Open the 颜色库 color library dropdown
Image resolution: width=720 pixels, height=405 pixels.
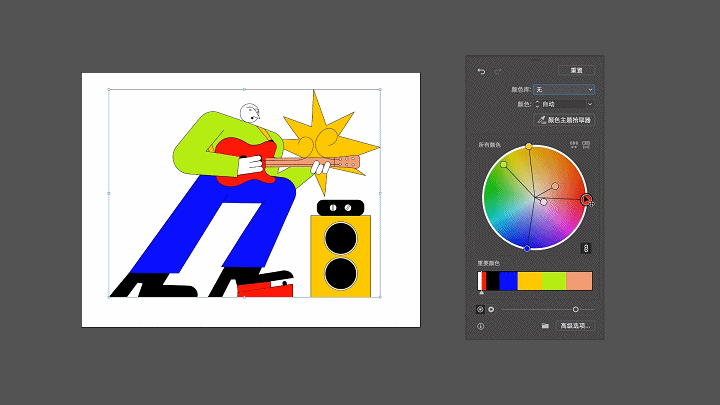pos(563,89)
